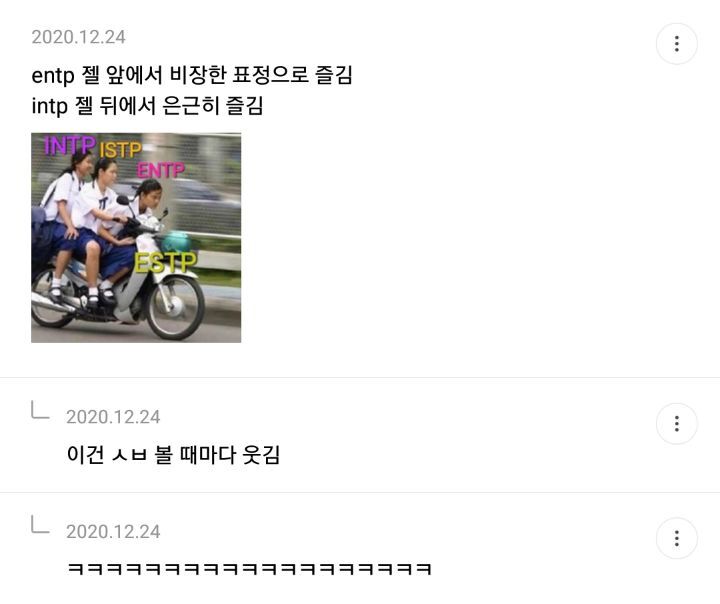
Task: Click the pink ENTP label in the image
Action: pyautogui.click(x=161, y=170)
